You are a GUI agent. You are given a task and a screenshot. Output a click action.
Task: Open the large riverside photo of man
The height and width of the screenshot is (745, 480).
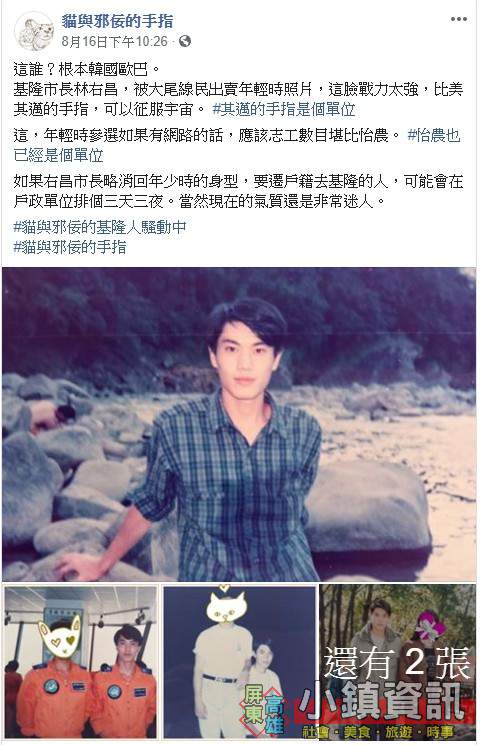pyautogui.click(x=239, y=424)
